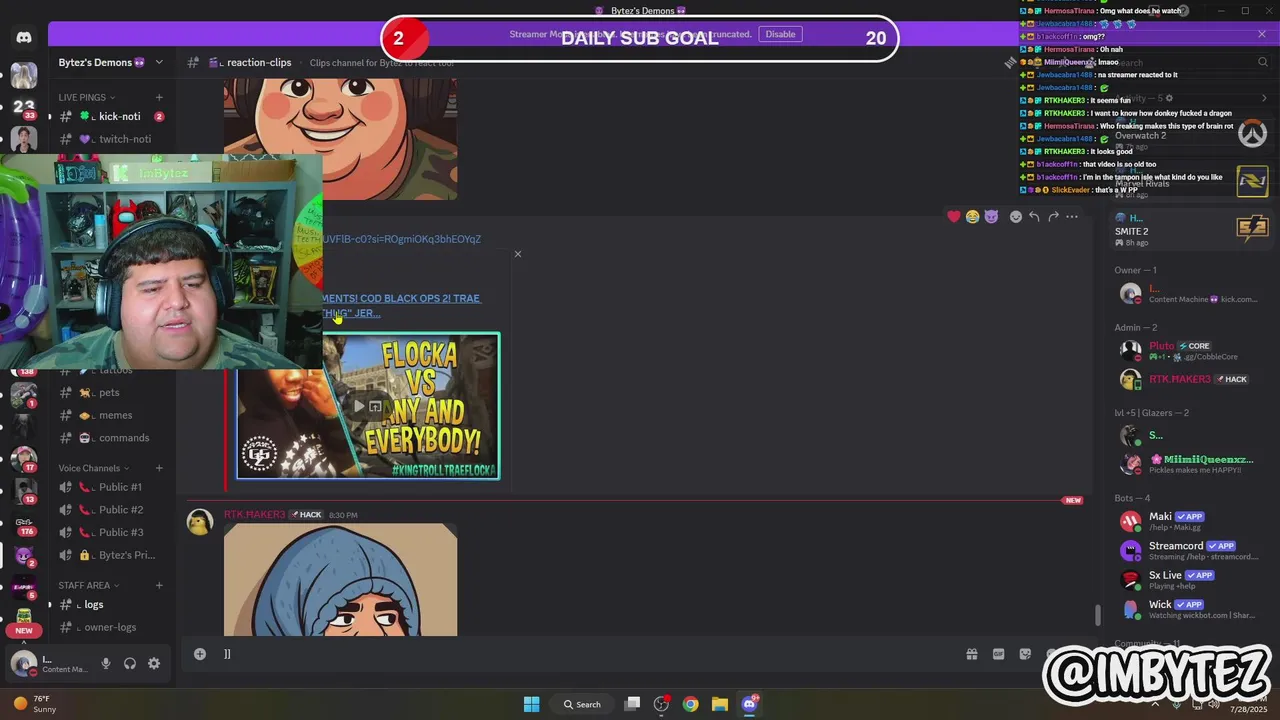
Task: Open more message options menu
Action: coord(1072,216)
